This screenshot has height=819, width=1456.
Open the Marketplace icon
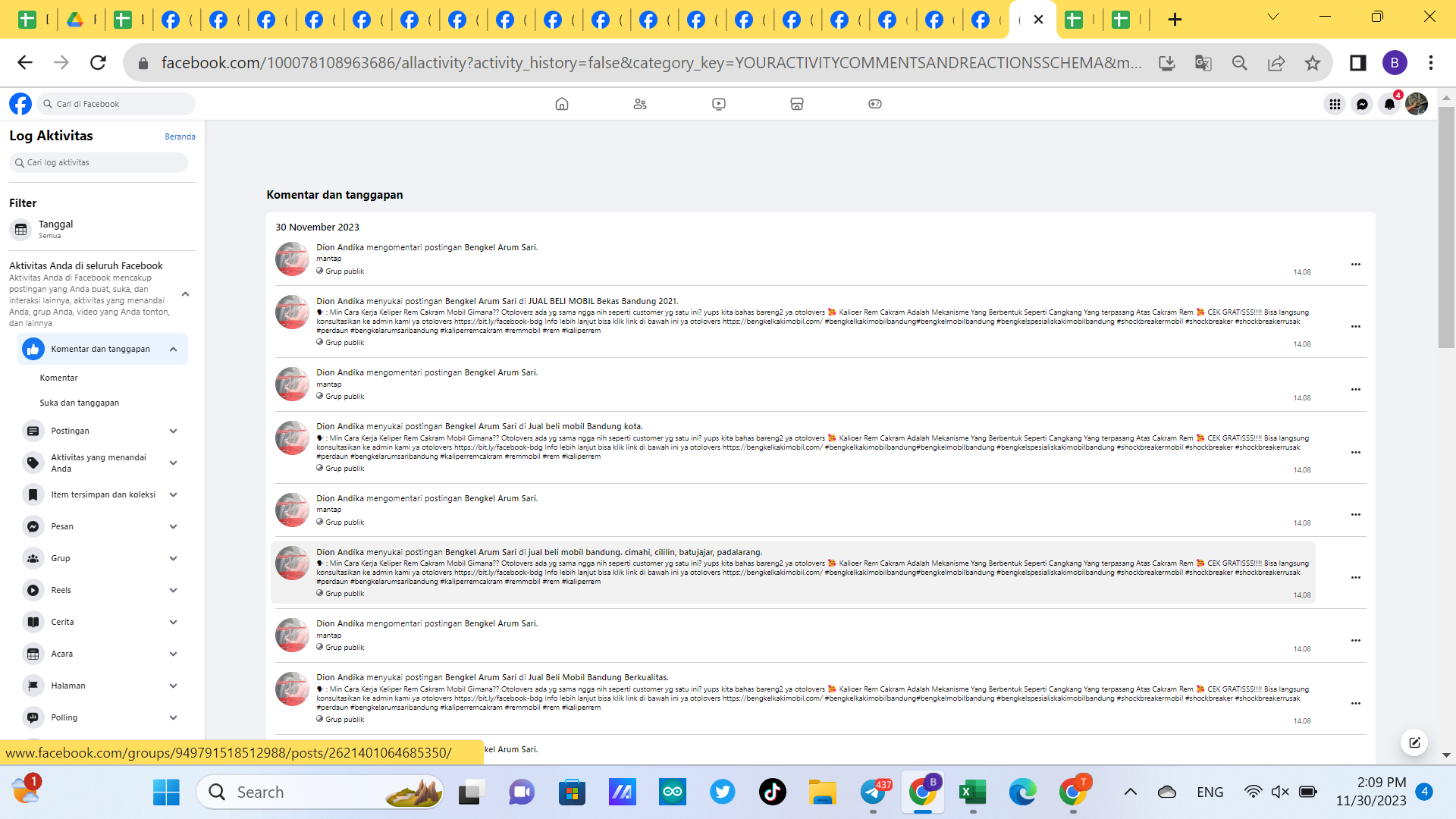click(796, 104)
